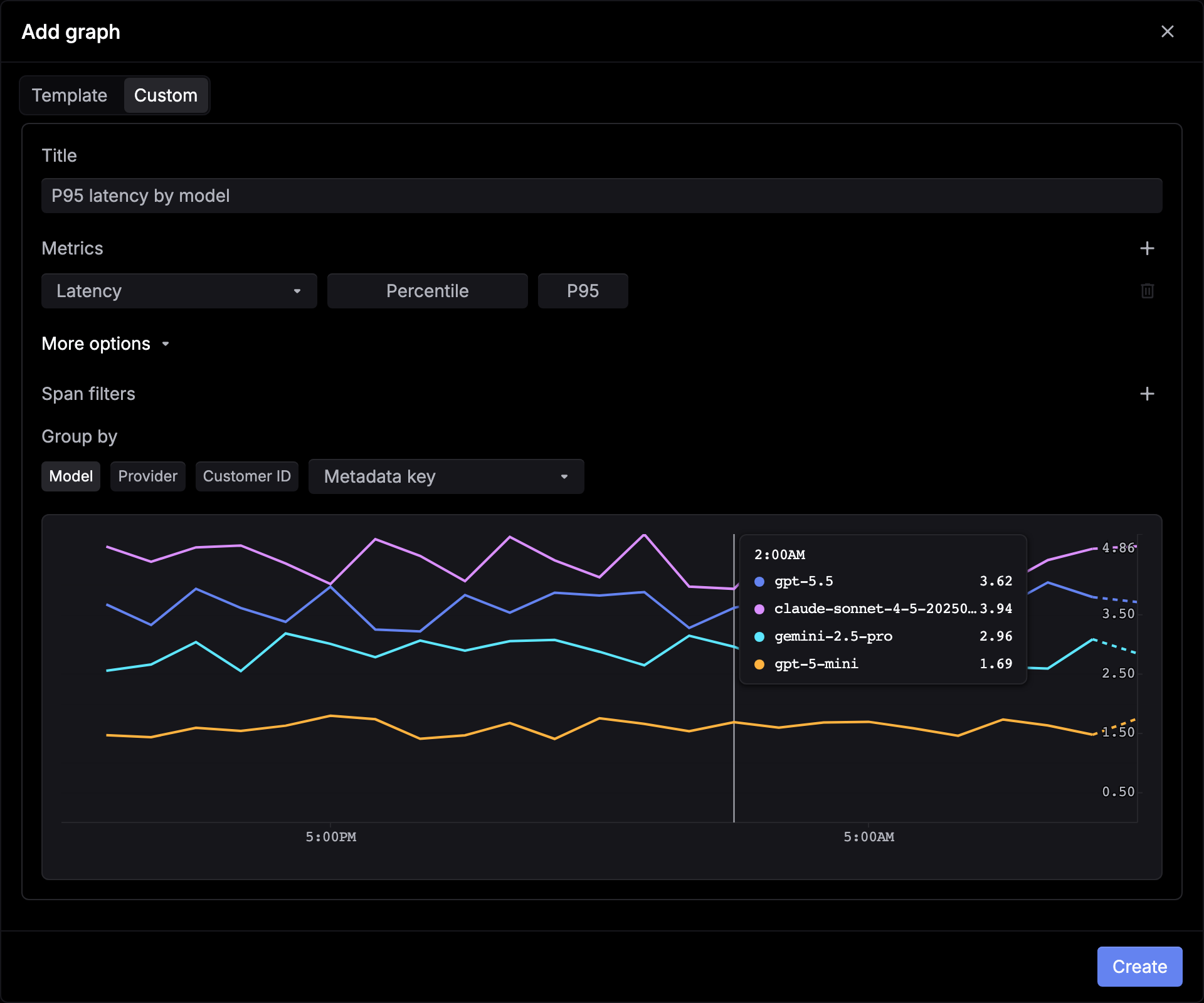Expand More options section

(105, 344)
